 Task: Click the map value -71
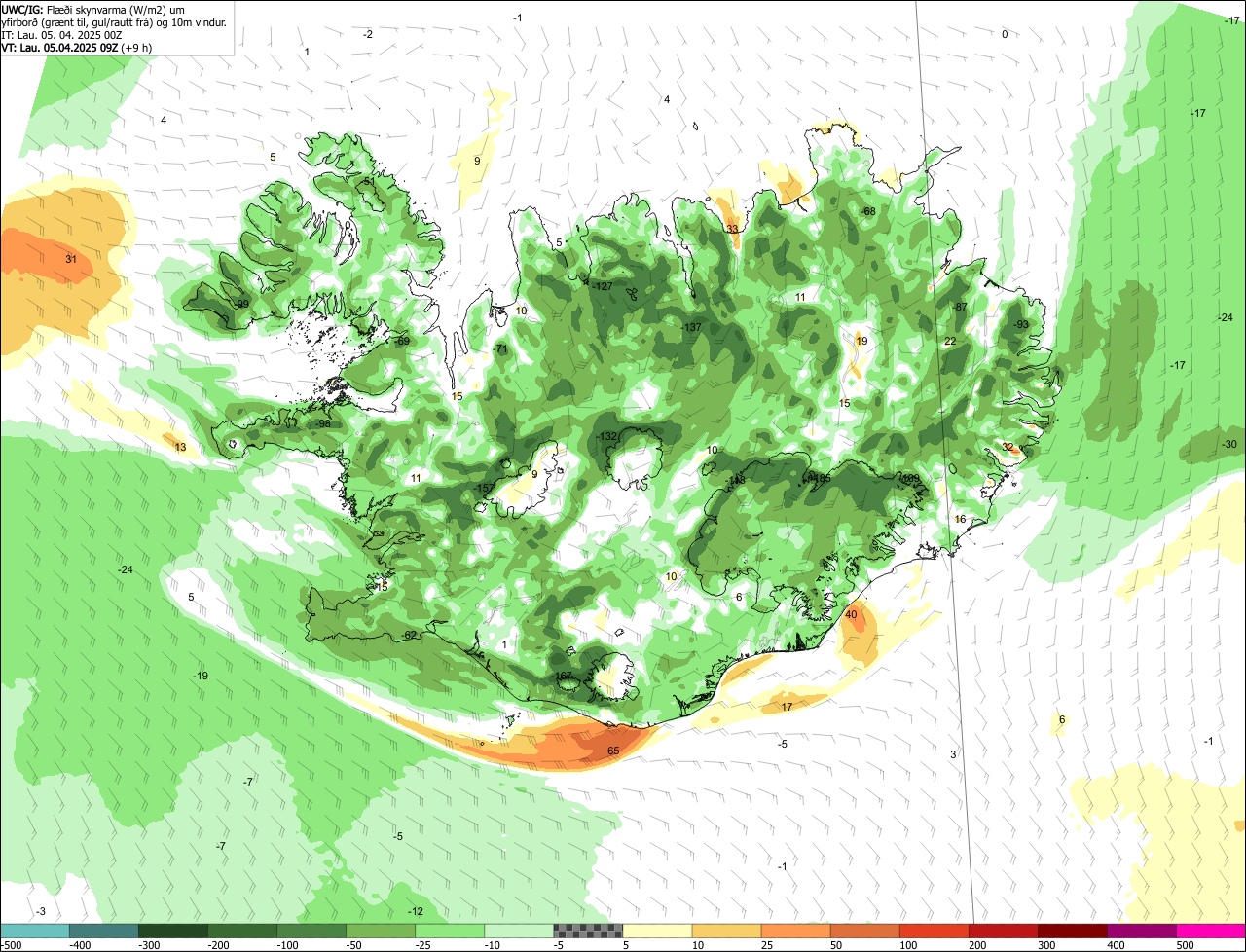point(501,348)
